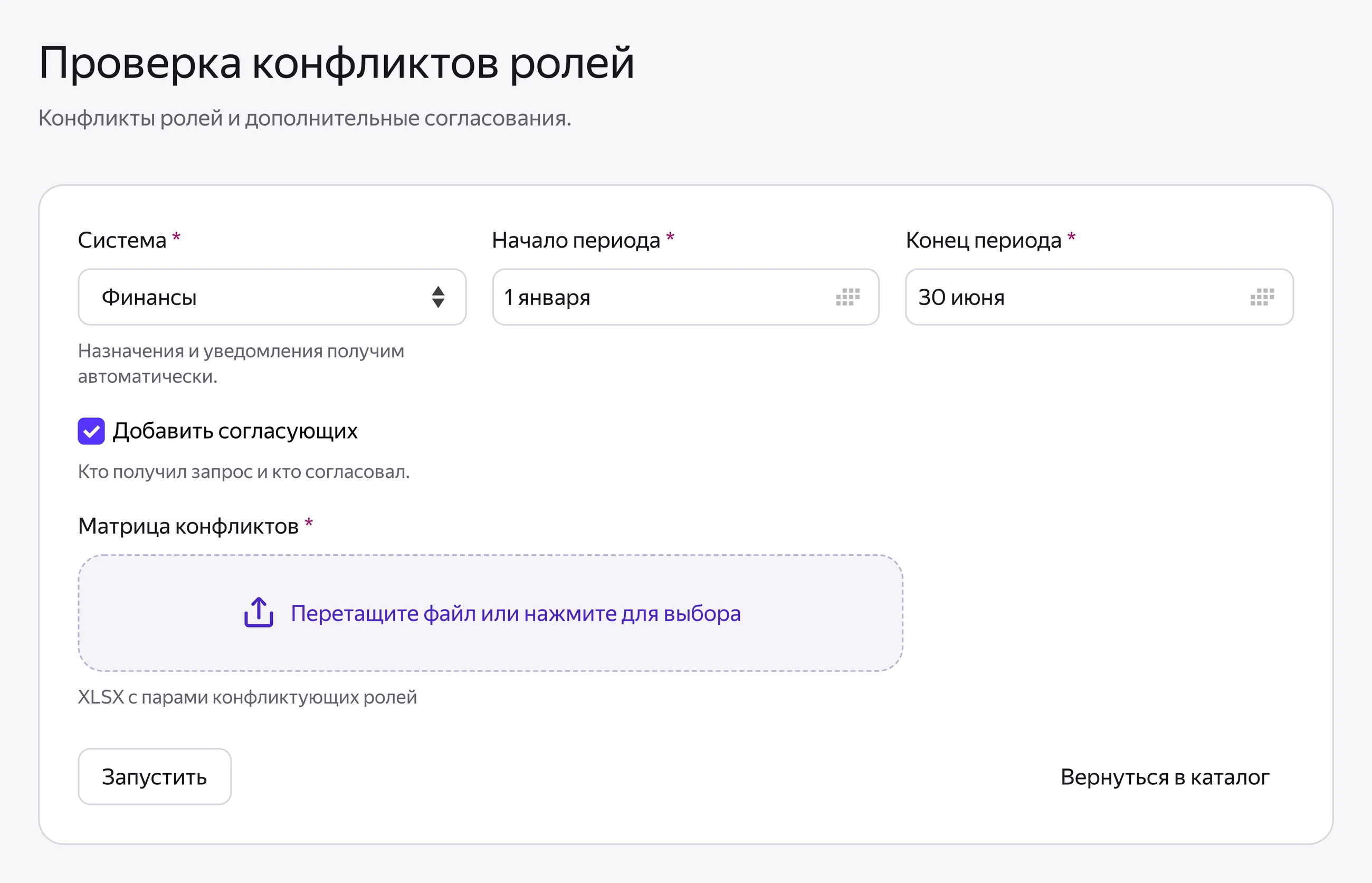Click the Запустить button
The width and height of the screenshot is (1372, 883).
point(155,776)
